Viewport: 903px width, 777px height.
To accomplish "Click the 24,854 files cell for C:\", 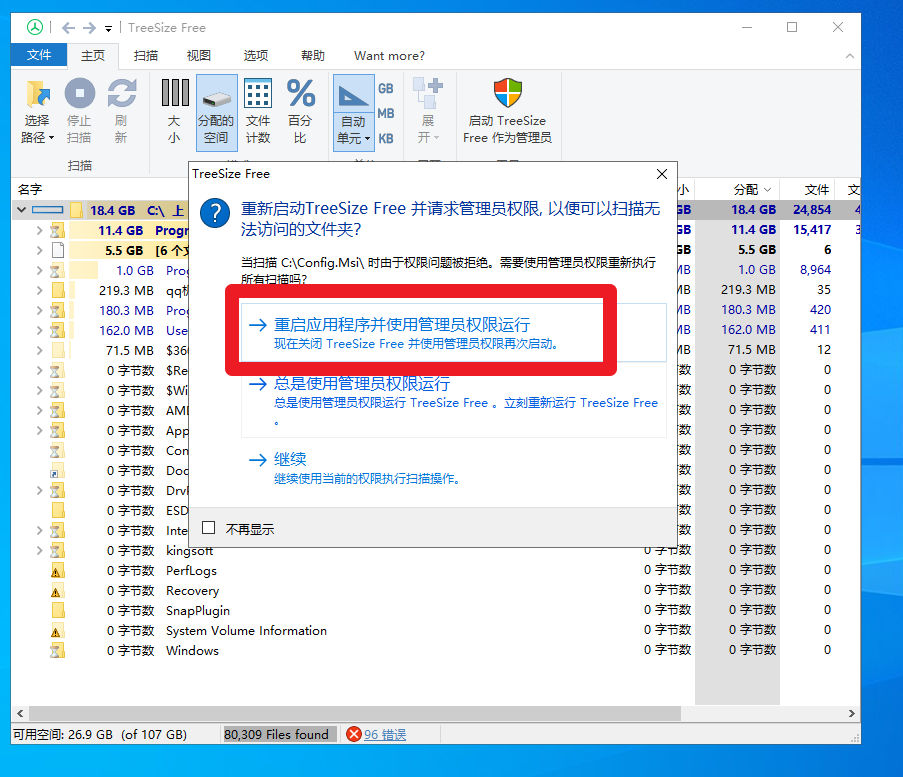I will point(812,210).
